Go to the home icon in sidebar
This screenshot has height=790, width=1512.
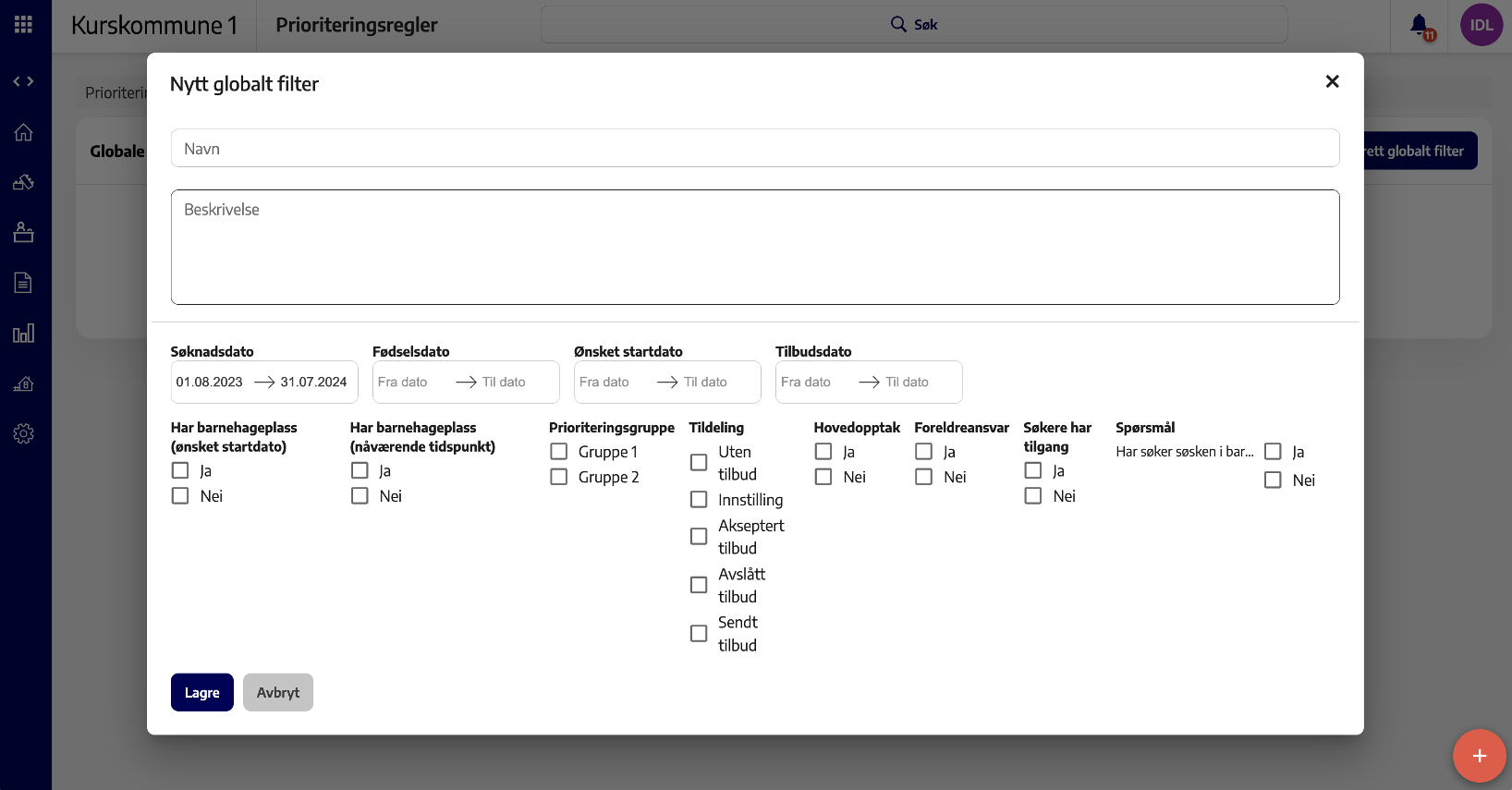point(23,132)
